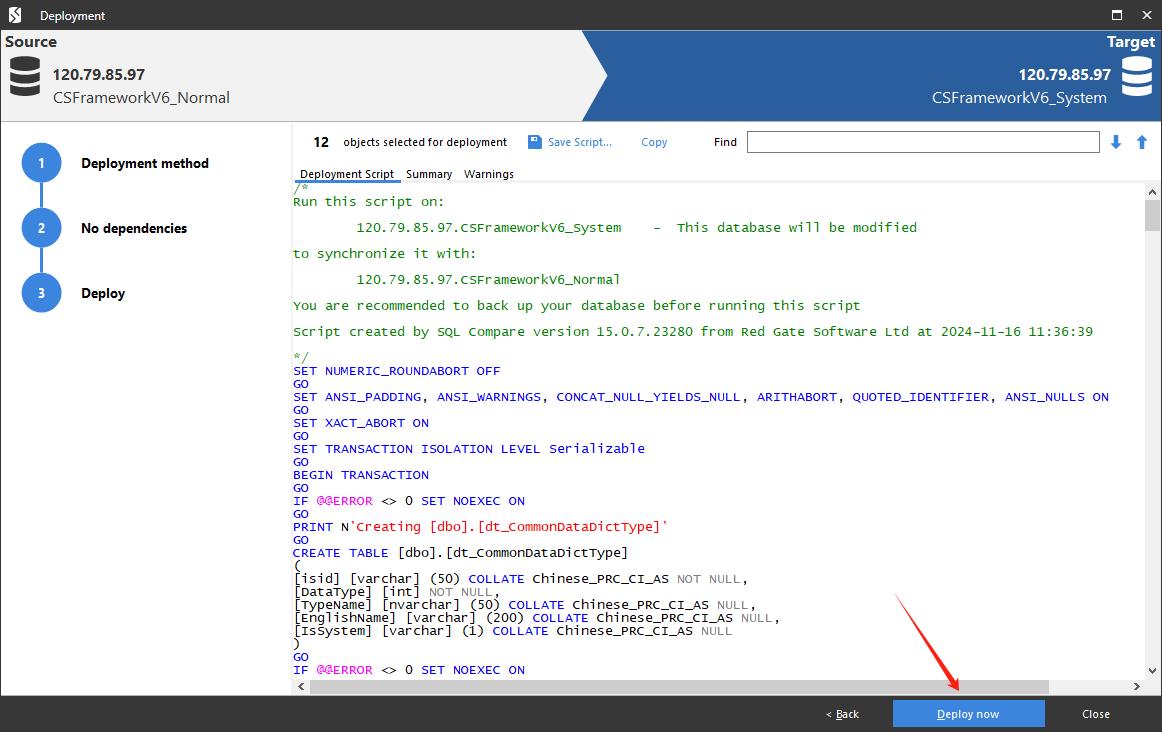The height and width of the screenshot is (732, 1162).
Task: Maximize the Deployment window
Action: pos(1116,15)
